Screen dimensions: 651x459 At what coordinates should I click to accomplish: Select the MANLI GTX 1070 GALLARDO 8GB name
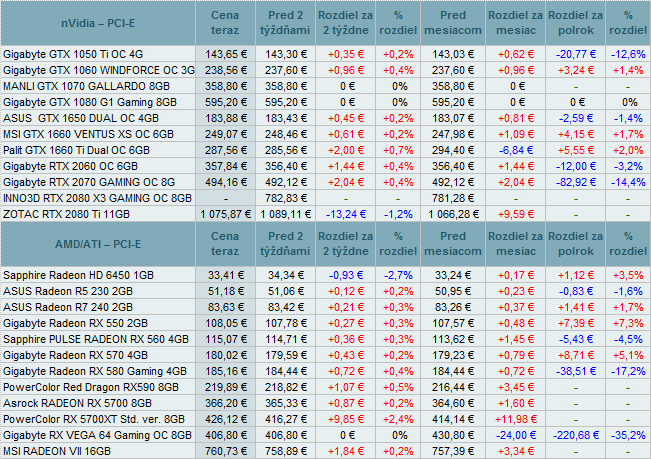86,86
